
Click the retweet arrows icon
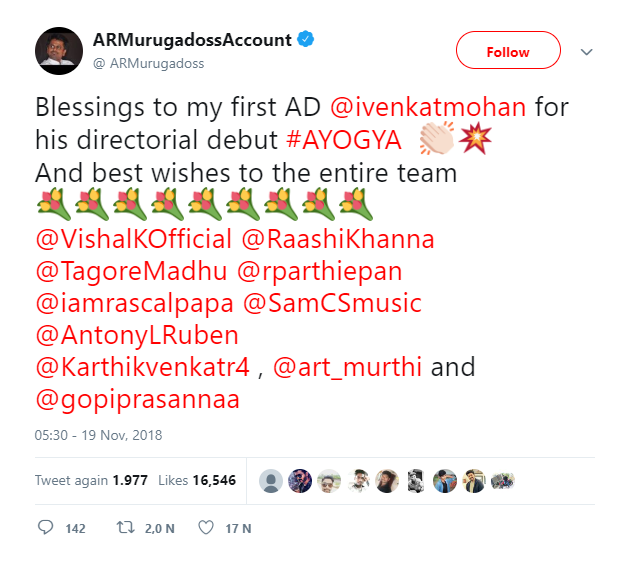pos(125,527)
